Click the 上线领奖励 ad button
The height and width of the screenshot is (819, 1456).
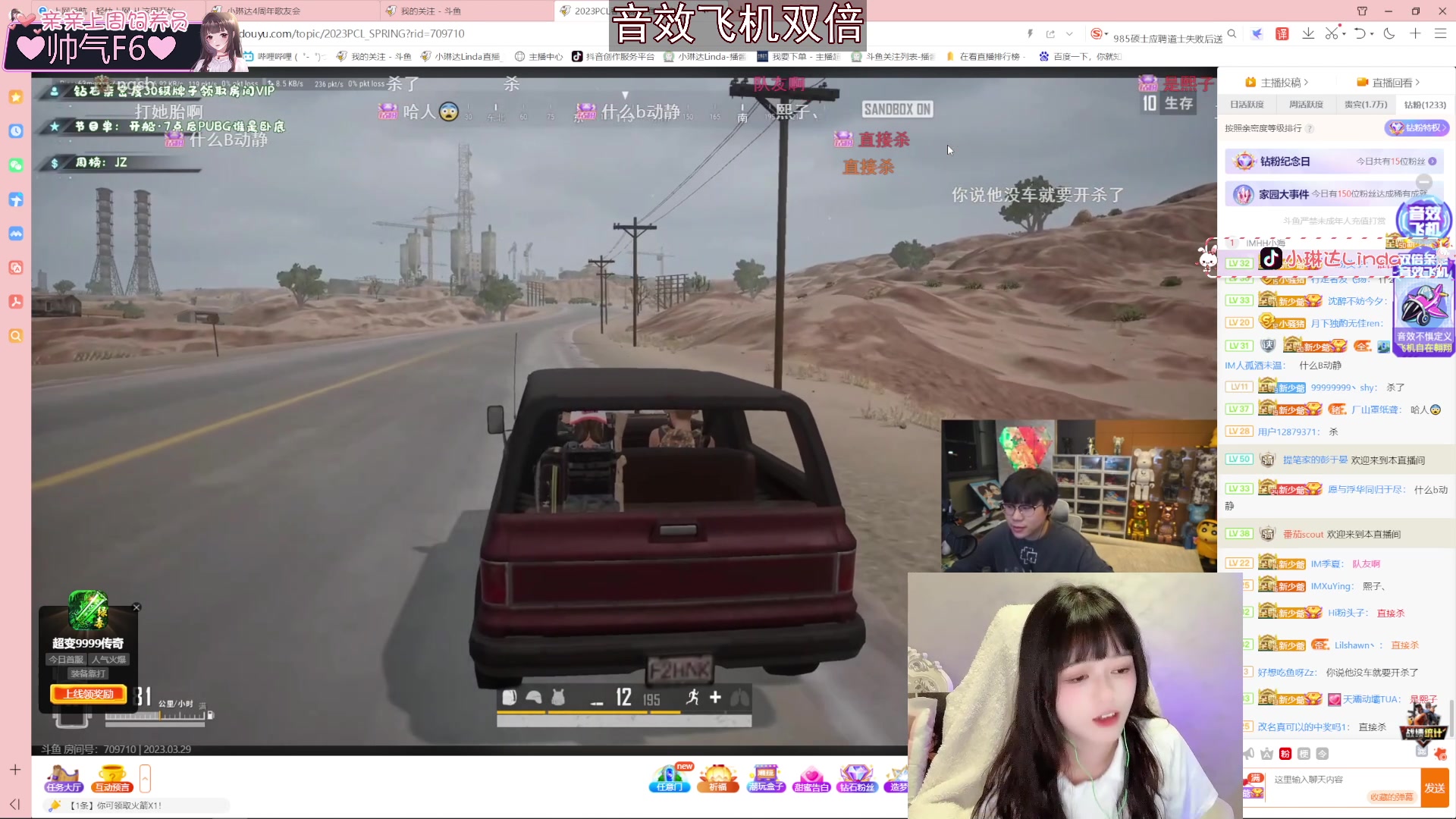click(x=89, y=694)
